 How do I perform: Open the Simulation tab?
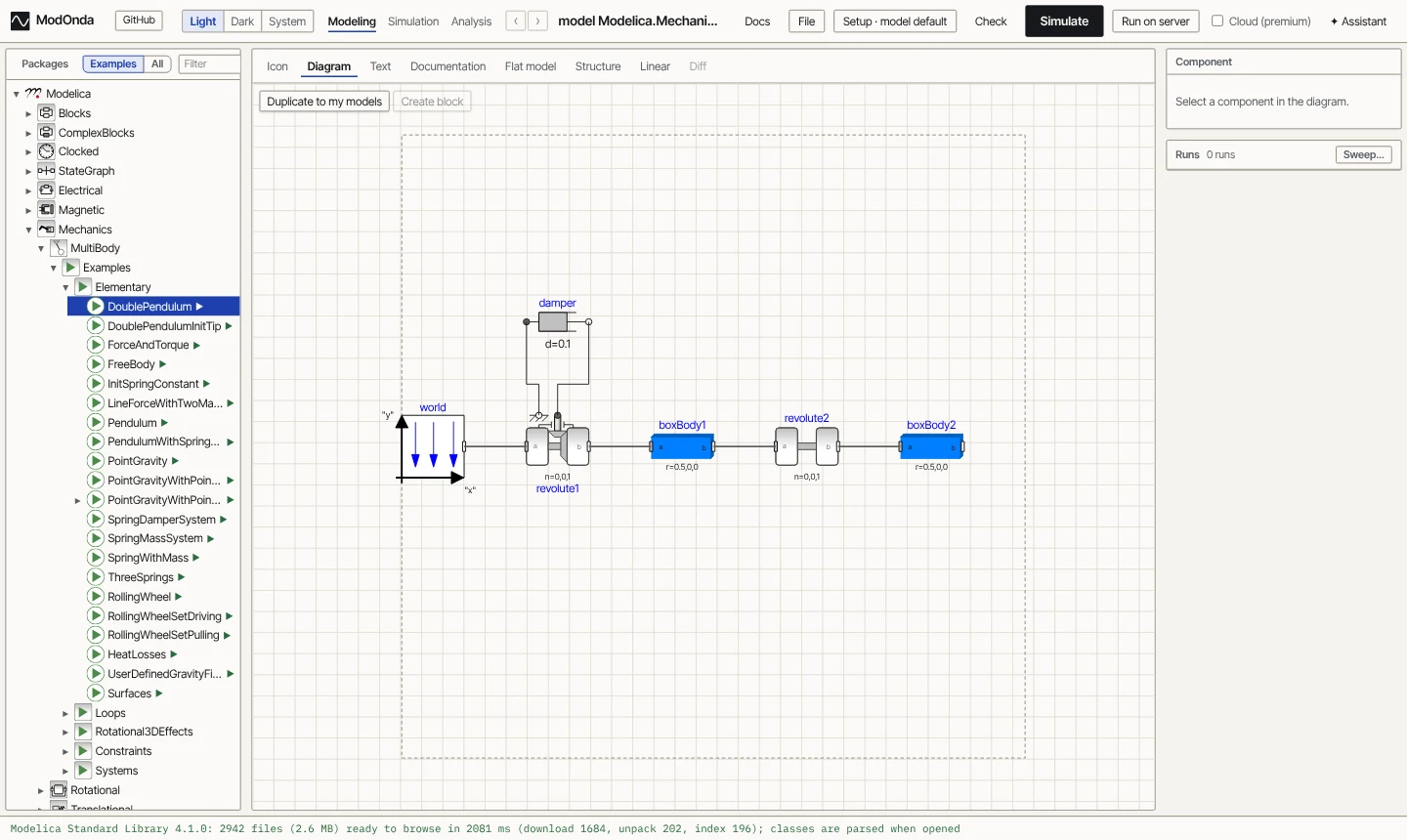413,21
